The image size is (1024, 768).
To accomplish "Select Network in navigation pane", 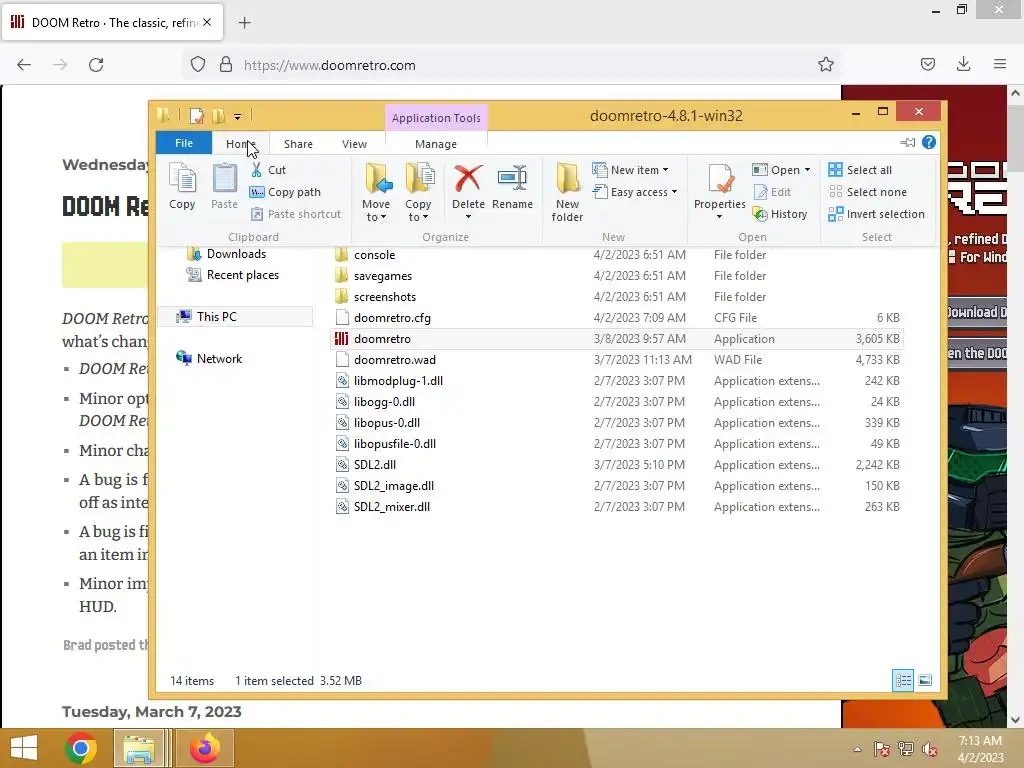I will pyautogui.click(x=209, y=359).
